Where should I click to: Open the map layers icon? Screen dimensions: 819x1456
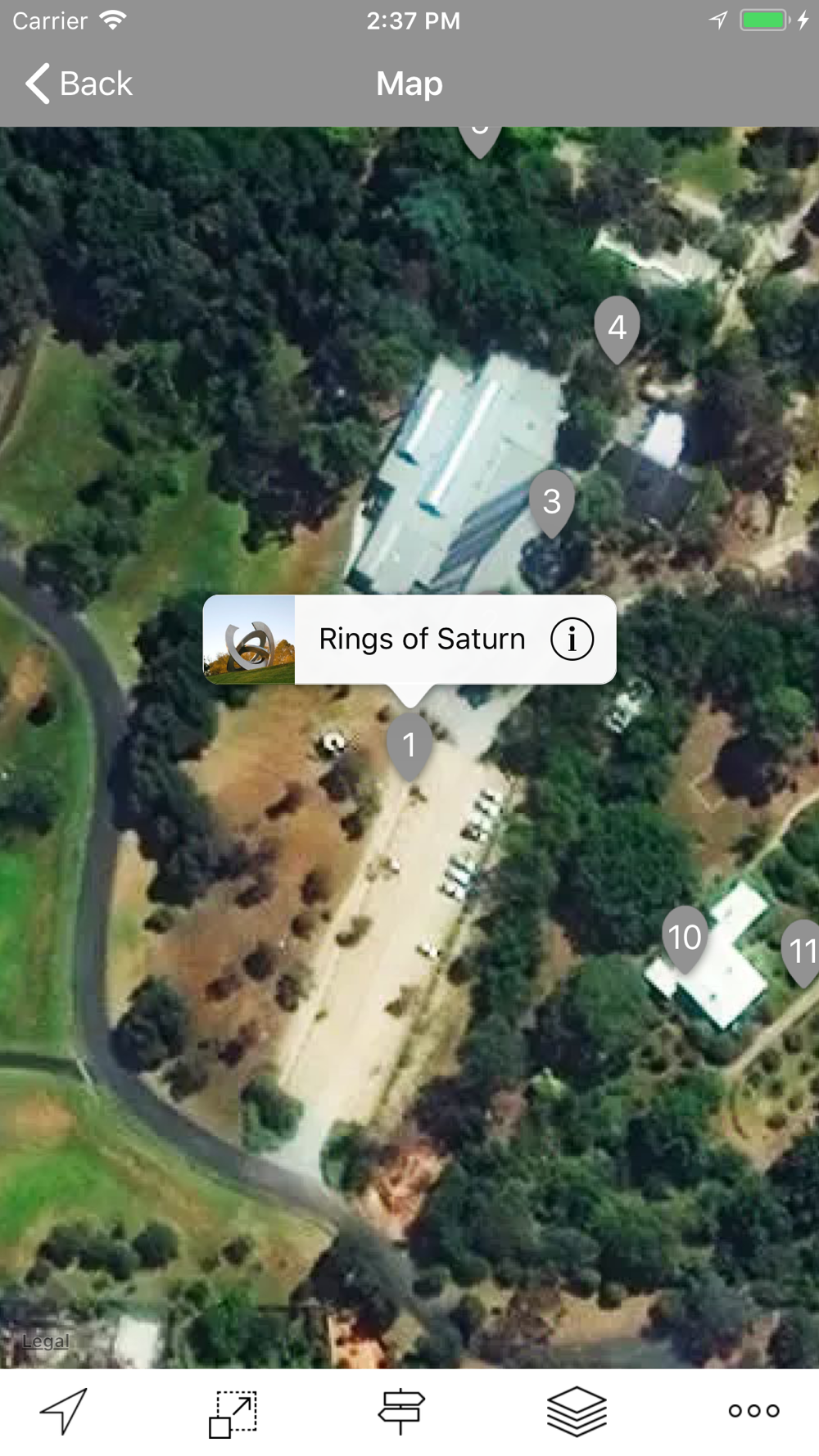[577, 1411]
